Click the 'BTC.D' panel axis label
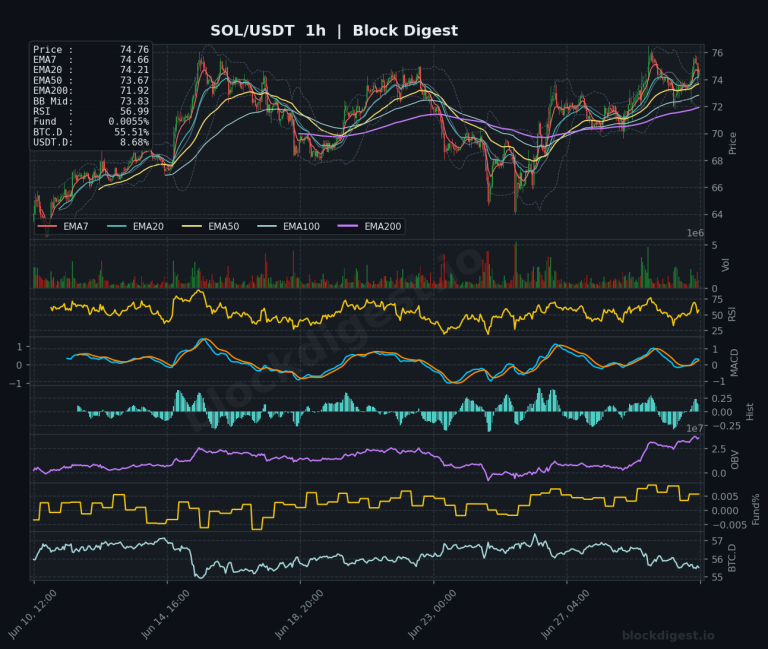The width and height of the screenshot is (768, 649). point(732,558)
